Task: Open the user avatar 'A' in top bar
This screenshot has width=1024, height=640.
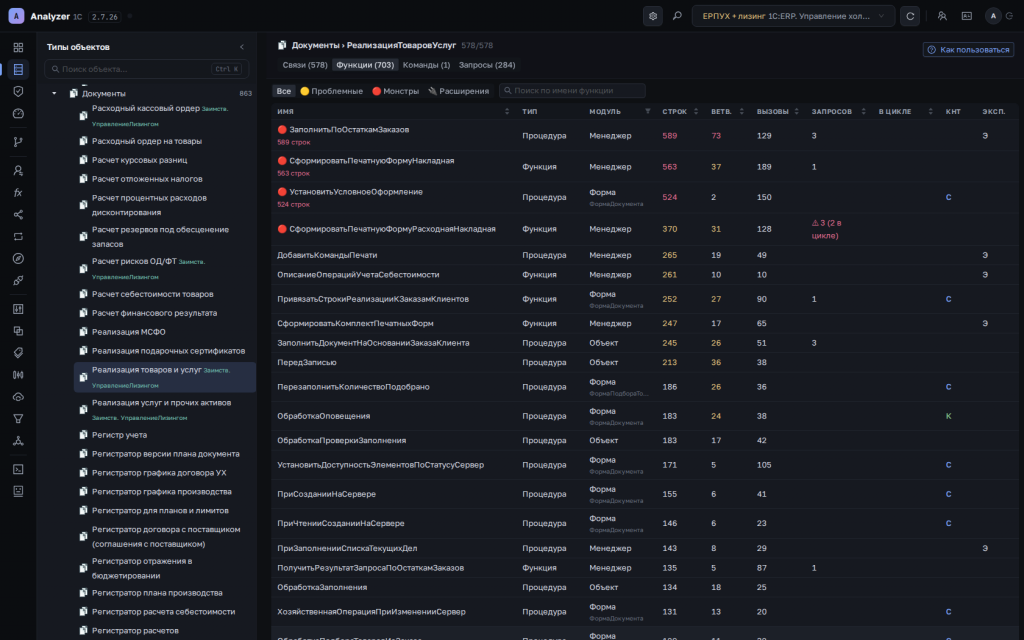Action: [993, 16]
